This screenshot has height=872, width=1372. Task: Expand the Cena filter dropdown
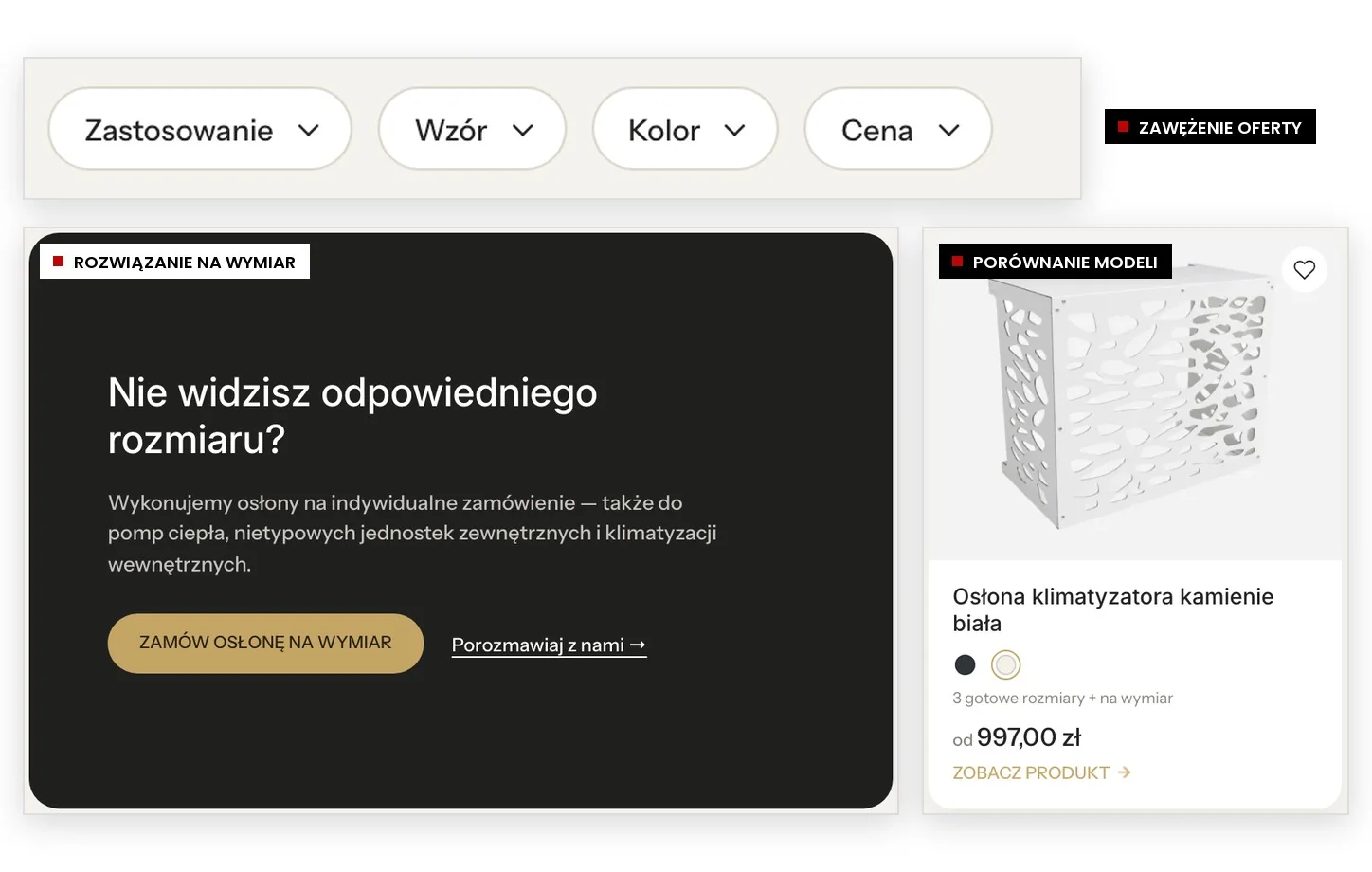pyautogui.click(x=898, y=129)
